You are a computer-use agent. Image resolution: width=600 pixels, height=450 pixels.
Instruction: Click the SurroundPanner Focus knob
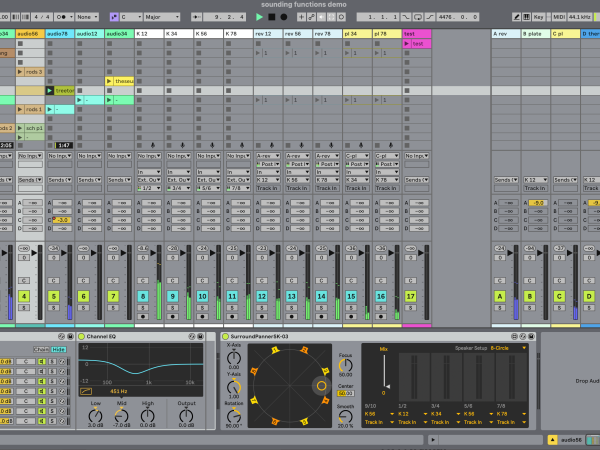click(345, 363)
